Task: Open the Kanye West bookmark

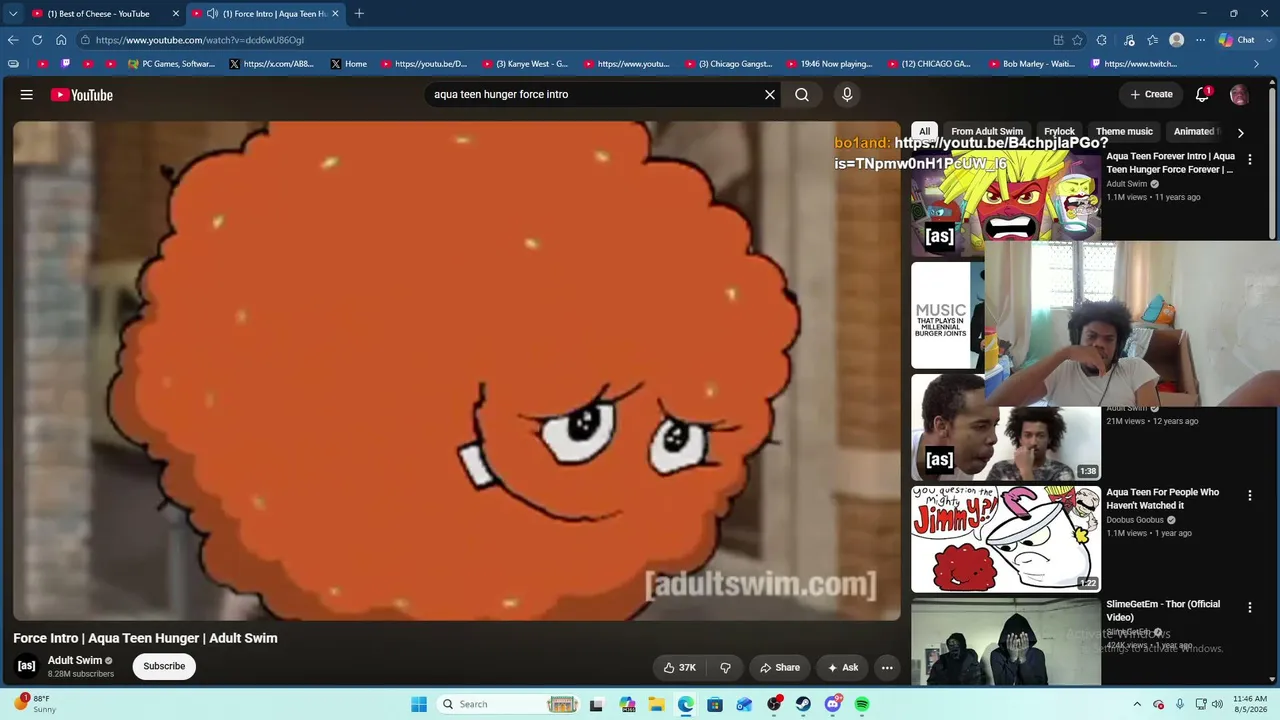Action: (x=525, y=64)
